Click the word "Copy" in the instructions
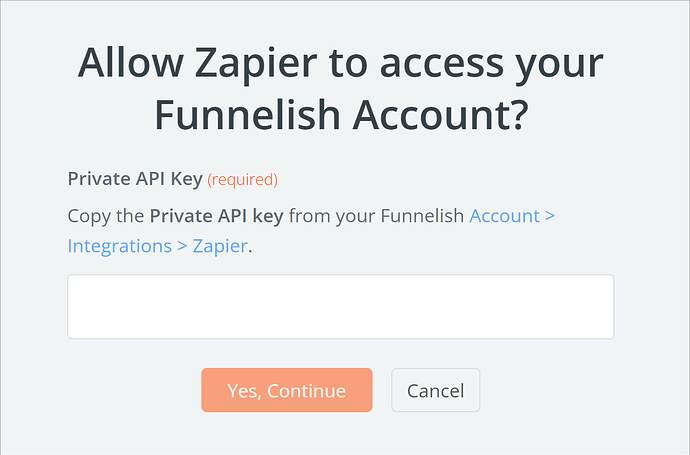Screen dimensions: 690x455 click(89, 215)
